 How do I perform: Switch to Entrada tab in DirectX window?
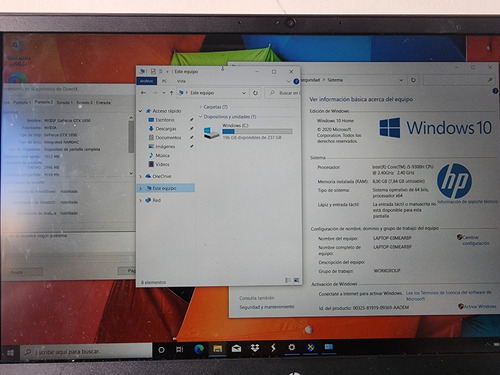pyautogui.click(x=103, y=102)
